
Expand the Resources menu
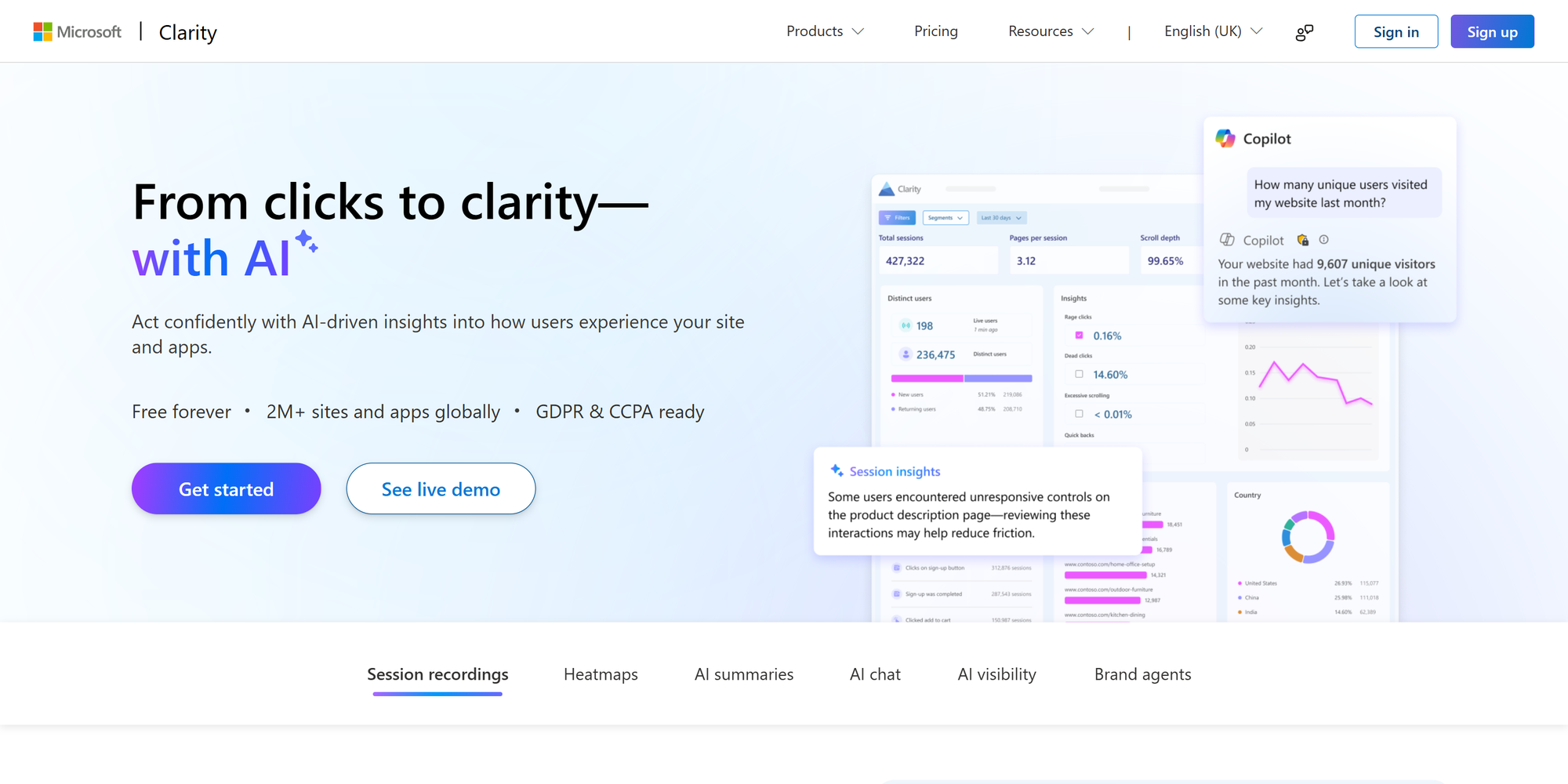point(1051,31)
